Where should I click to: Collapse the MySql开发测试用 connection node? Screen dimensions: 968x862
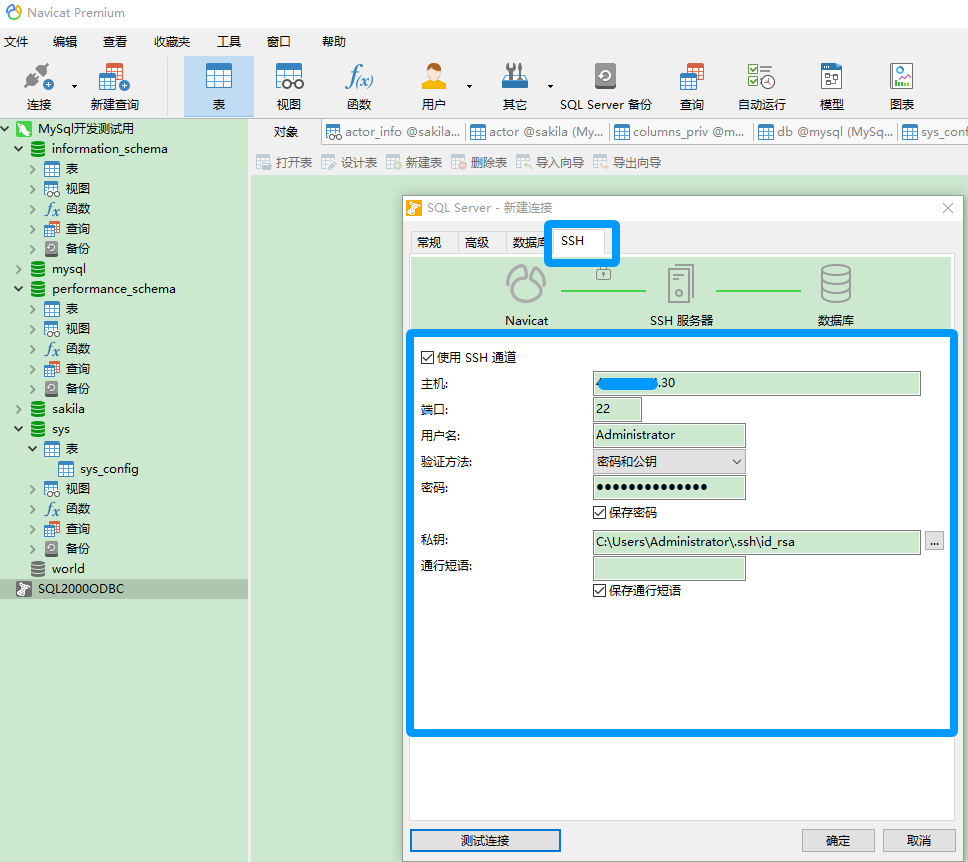coord(5,129)
